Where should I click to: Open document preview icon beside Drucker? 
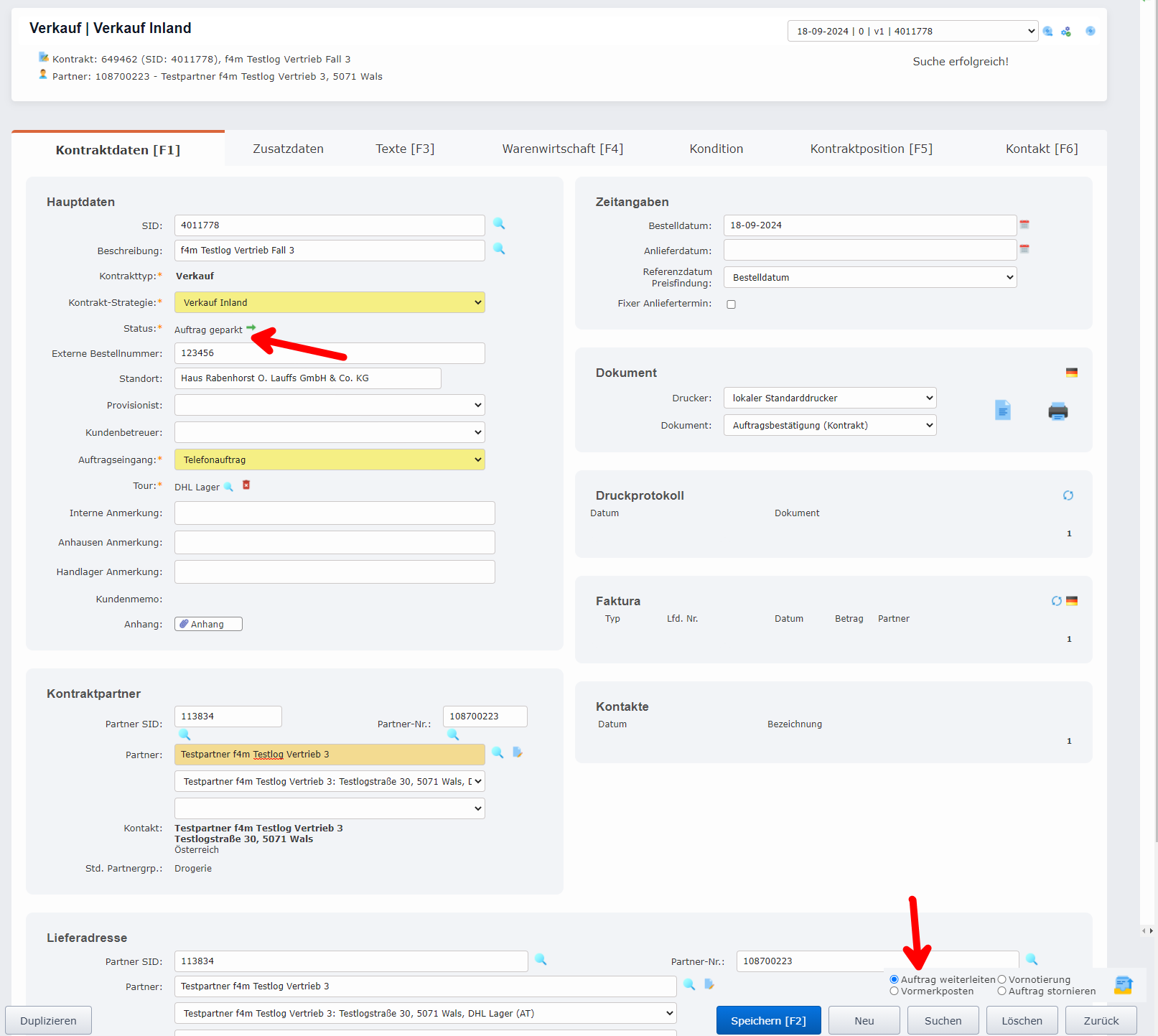pos(1003,410)
